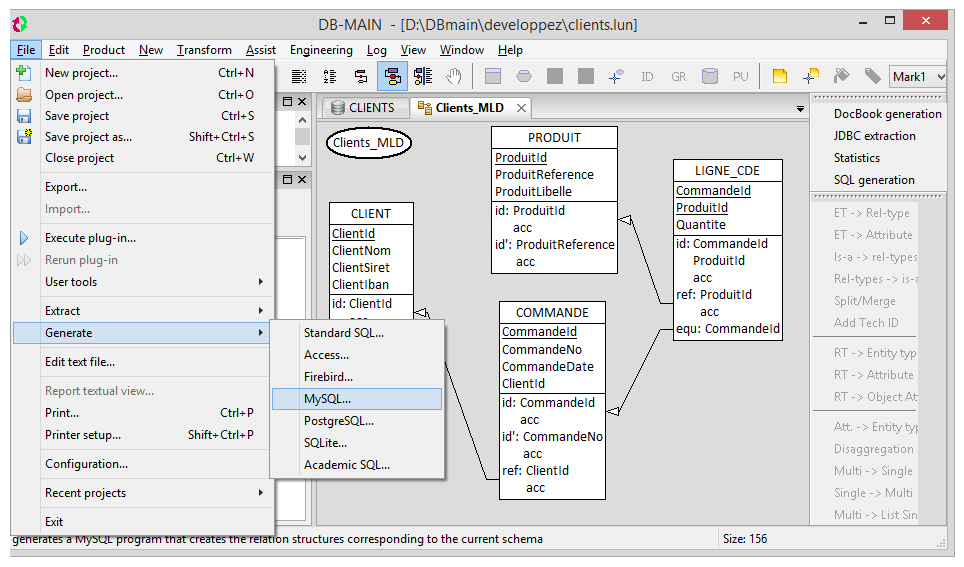Image resolution: width=964 pixels, height=567 pixels.
Task: Open the Transform menu
Action: 204,50
